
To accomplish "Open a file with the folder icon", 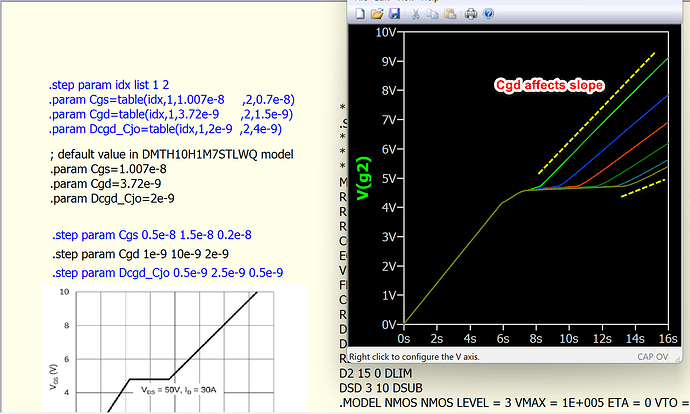I will [378, 14].
